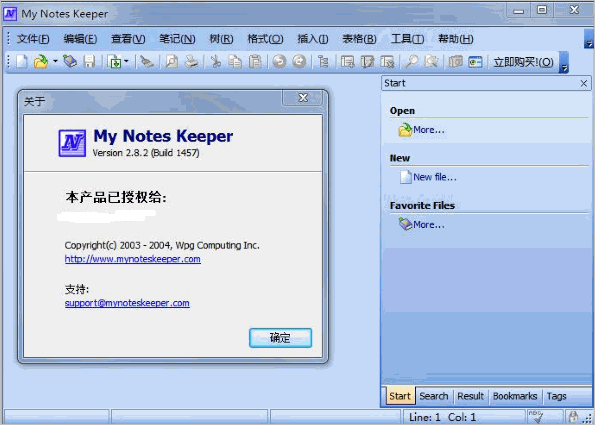Open the 查看(V) menu
Viewport: 595px width, 425px height.
pyautogui.click(x=128, y=39)
